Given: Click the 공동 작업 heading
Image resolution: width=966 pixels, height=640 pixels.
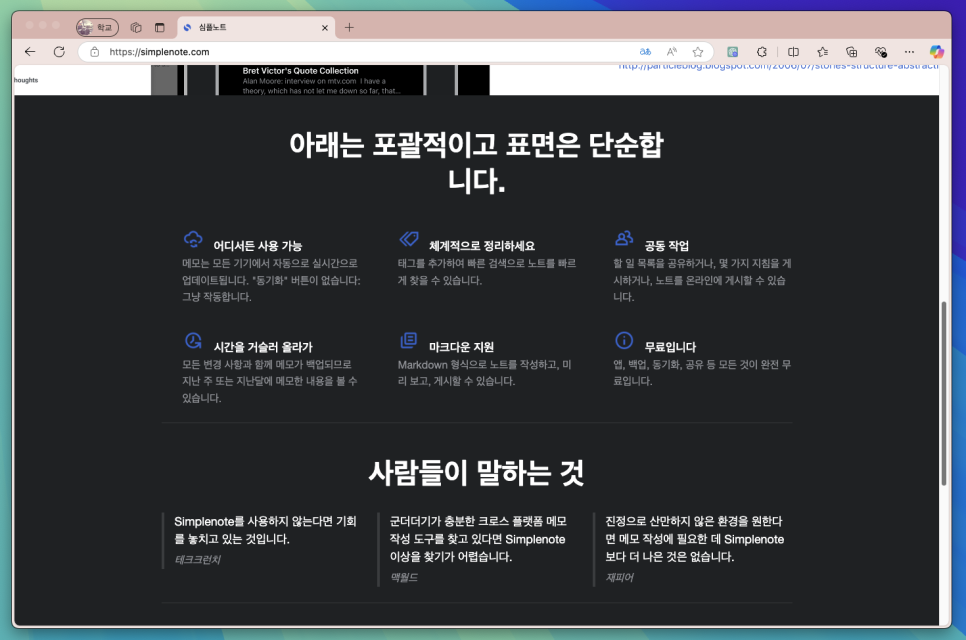Looking at the screenshot, I should point(667,246).
